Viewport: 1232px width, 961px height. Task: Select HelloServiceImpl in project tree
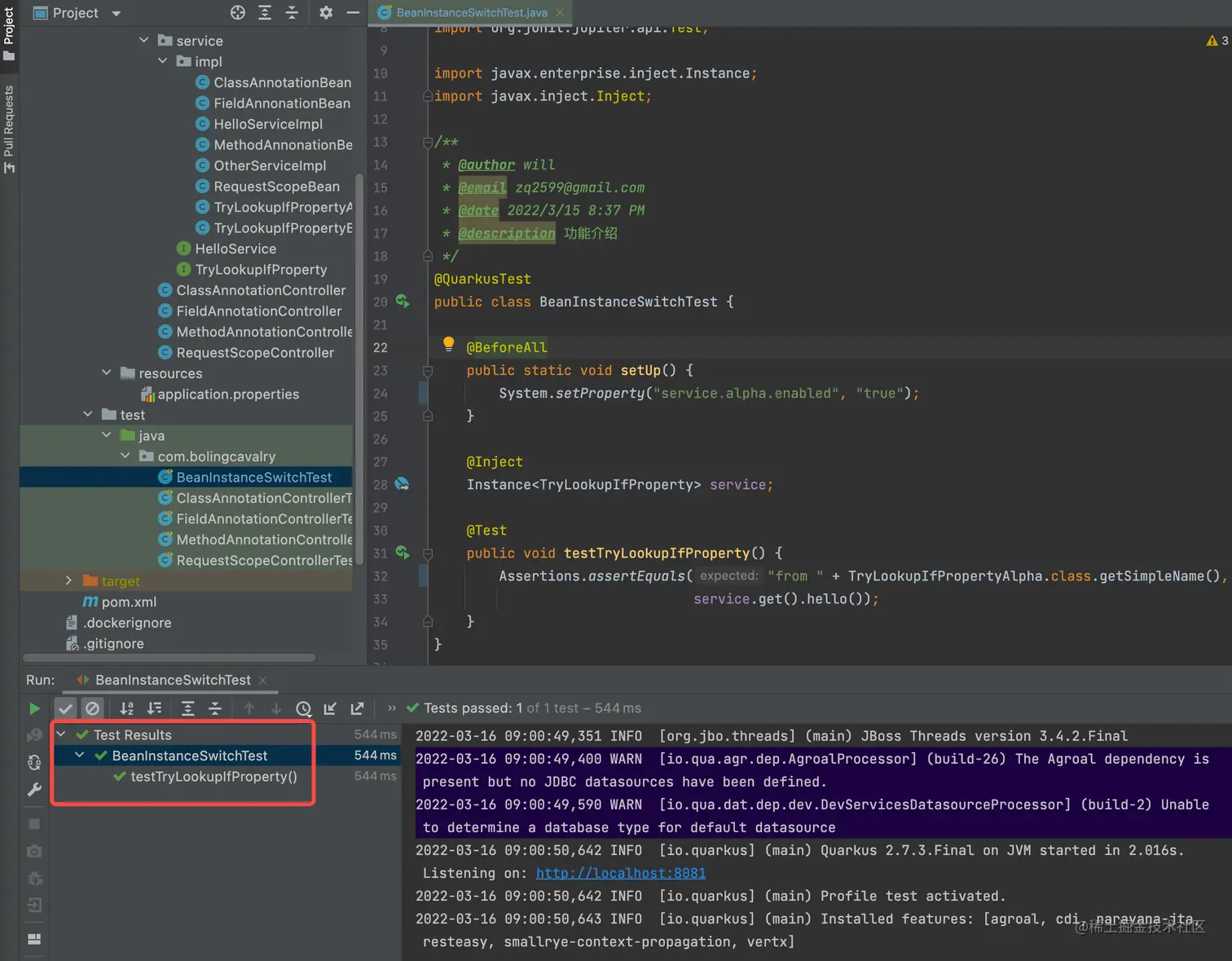coord(268,124)
